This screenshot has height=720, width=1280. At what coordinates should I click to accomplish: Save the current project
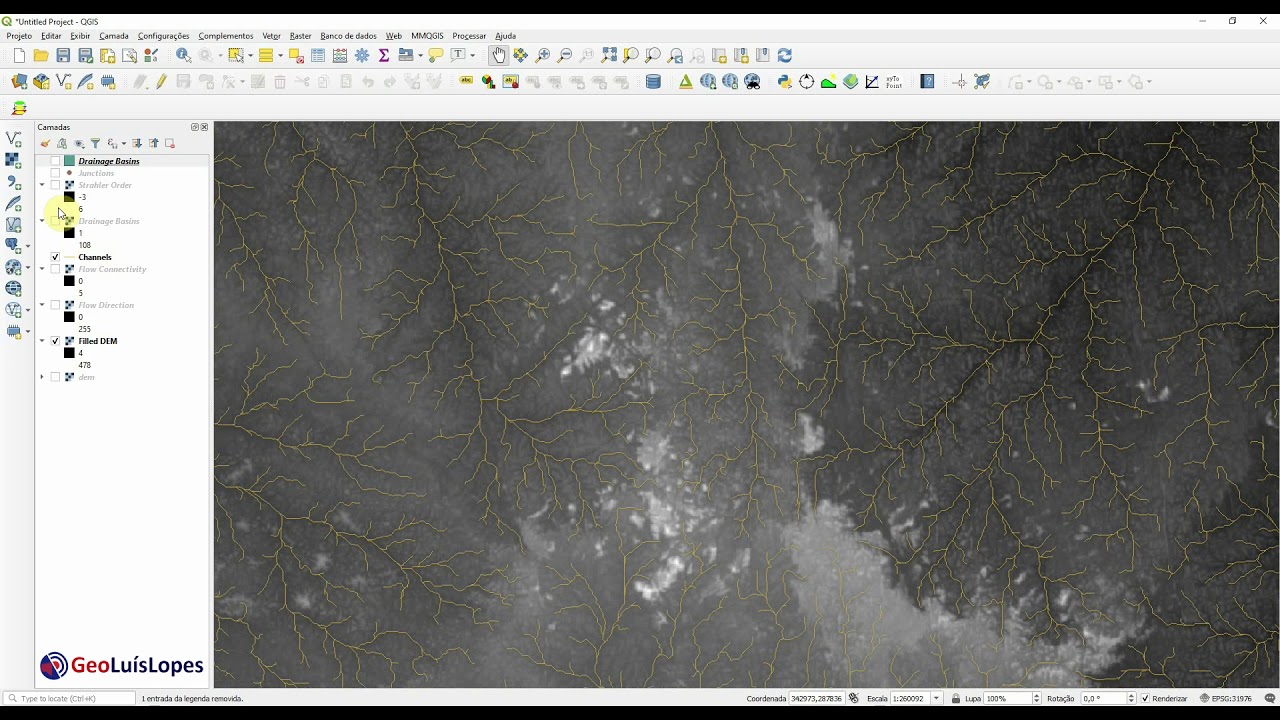[x=63, y=56]
